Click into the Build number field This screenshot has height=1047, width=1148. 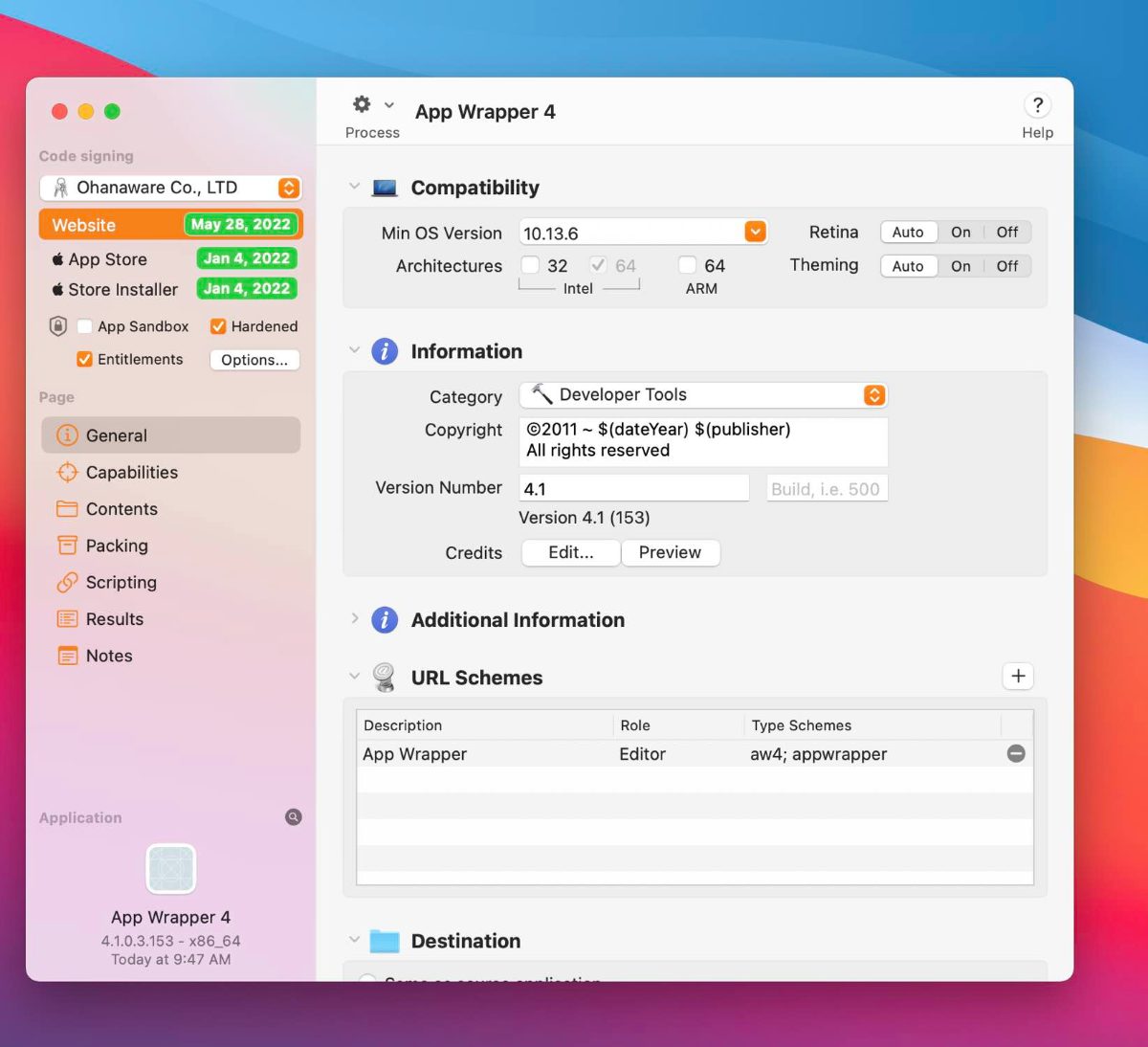[827, 488]
